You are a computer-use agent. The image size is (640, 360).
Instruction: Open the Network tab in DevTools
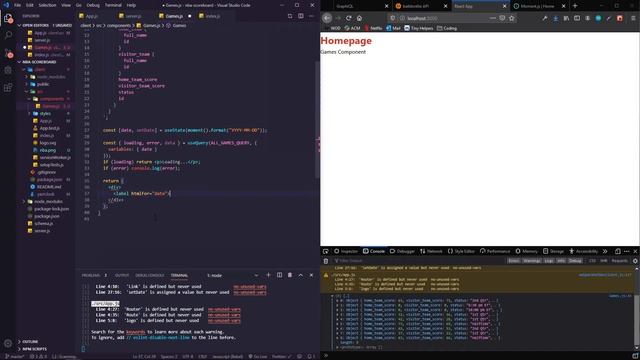pyautogui.click(x=431, y=251)
